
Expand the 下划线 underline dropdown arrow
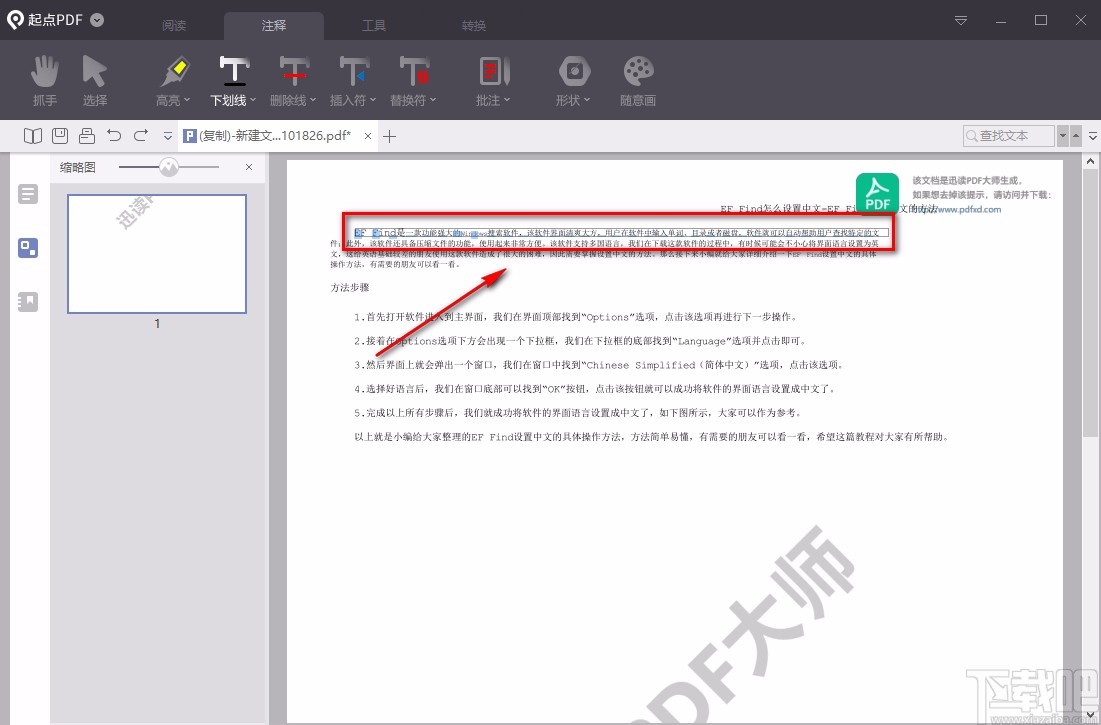253,100
